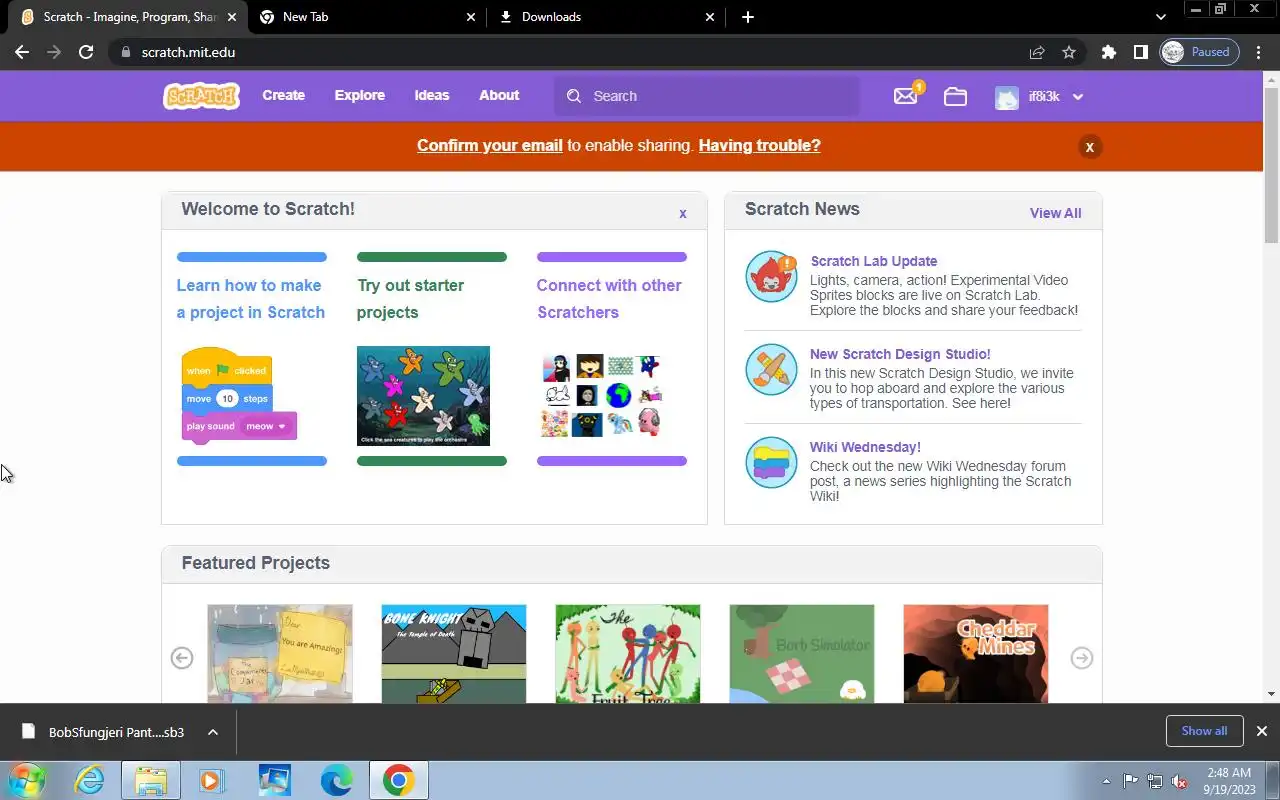Open the My Stuff folder icon
This screenshot has height=800, width=1280.
pyautogui.click(x=955, y=96)
